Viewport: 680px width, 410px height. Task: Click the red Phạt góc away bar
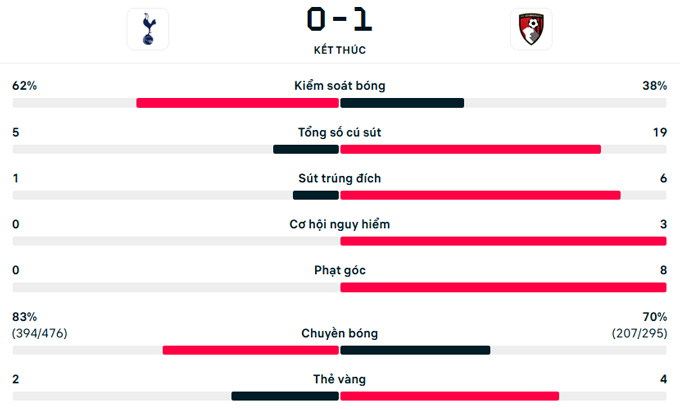(x=503, y=287)
